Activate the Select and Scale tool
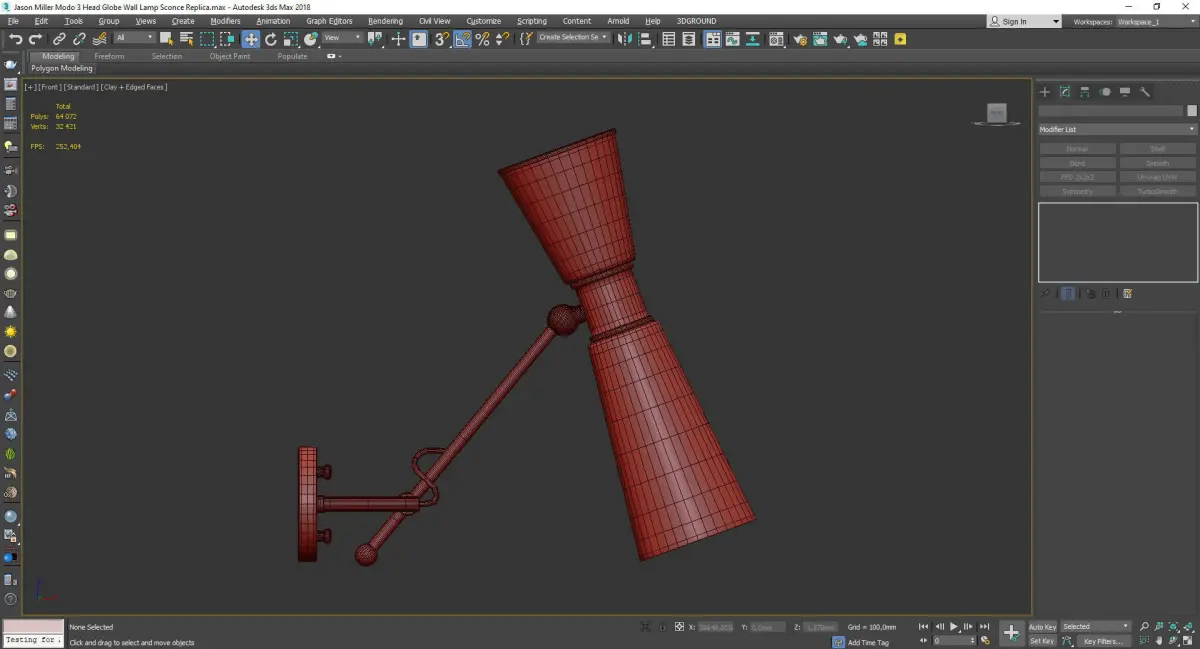The image size is (1200, 649). [290, 39]
